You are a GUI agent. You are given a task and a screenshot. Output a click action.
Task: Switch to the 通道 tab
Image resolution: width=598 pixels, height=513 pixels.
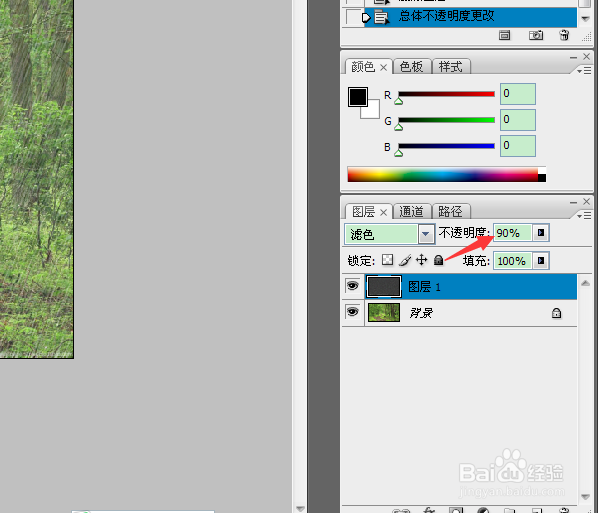(x=412, y=212)
